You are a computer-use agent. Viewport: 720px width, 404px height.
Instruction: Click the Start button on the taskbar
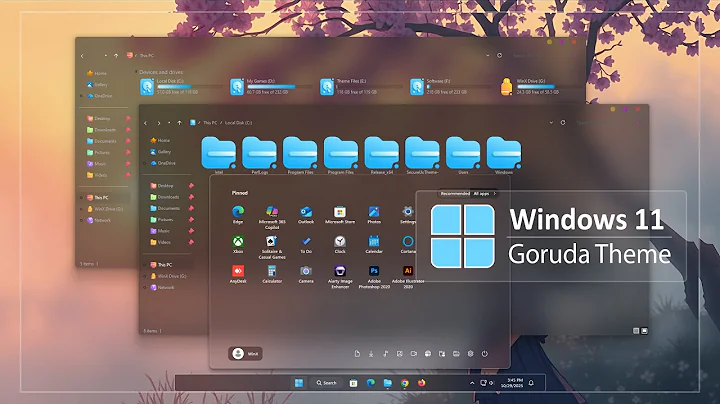pos(299,383)
